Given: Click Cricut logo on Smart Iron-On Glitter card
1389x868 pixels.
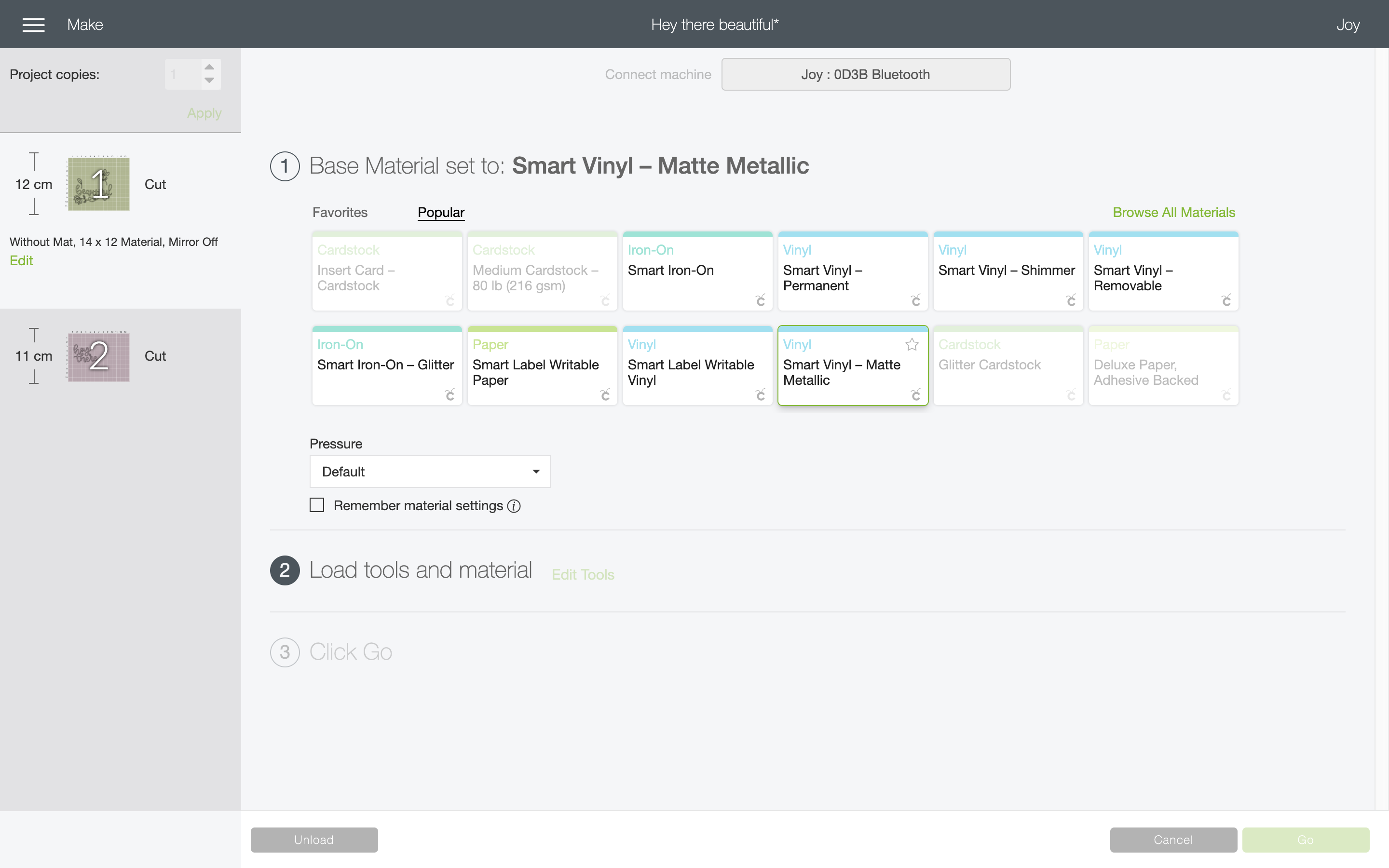Looking at the screenshot, I should tap(450, 394).
